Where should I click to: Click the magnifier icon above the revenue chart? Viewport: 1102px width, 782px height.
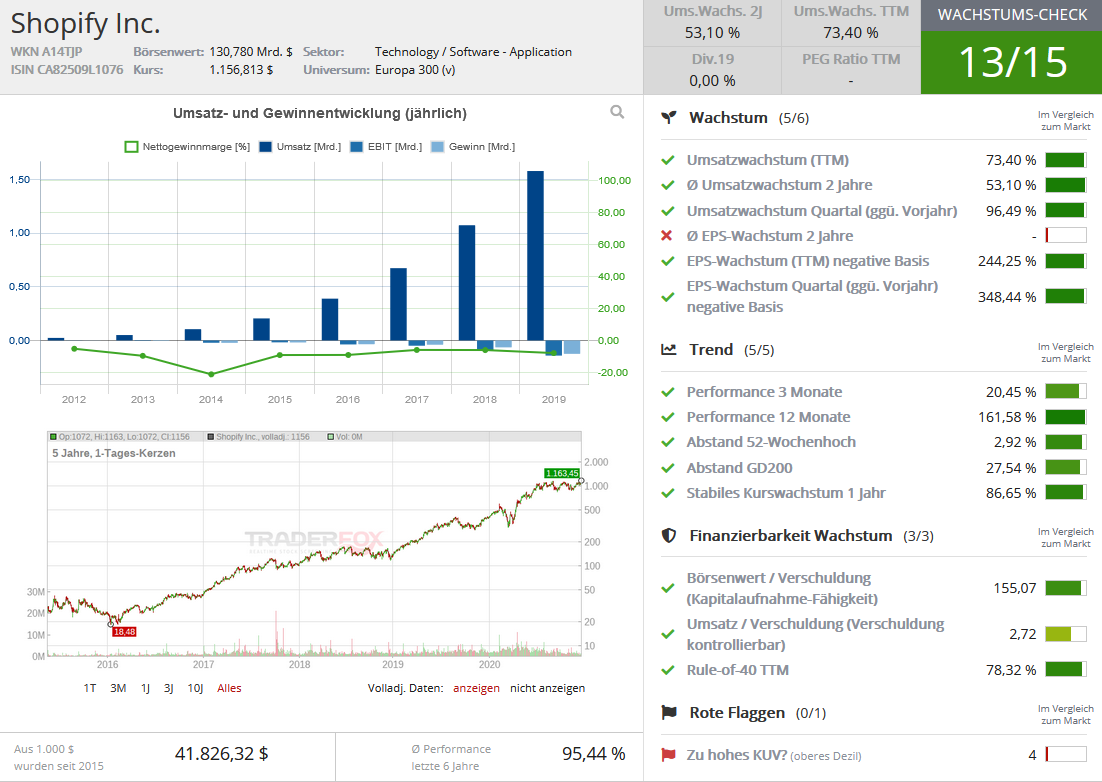[x=617, y=112]
